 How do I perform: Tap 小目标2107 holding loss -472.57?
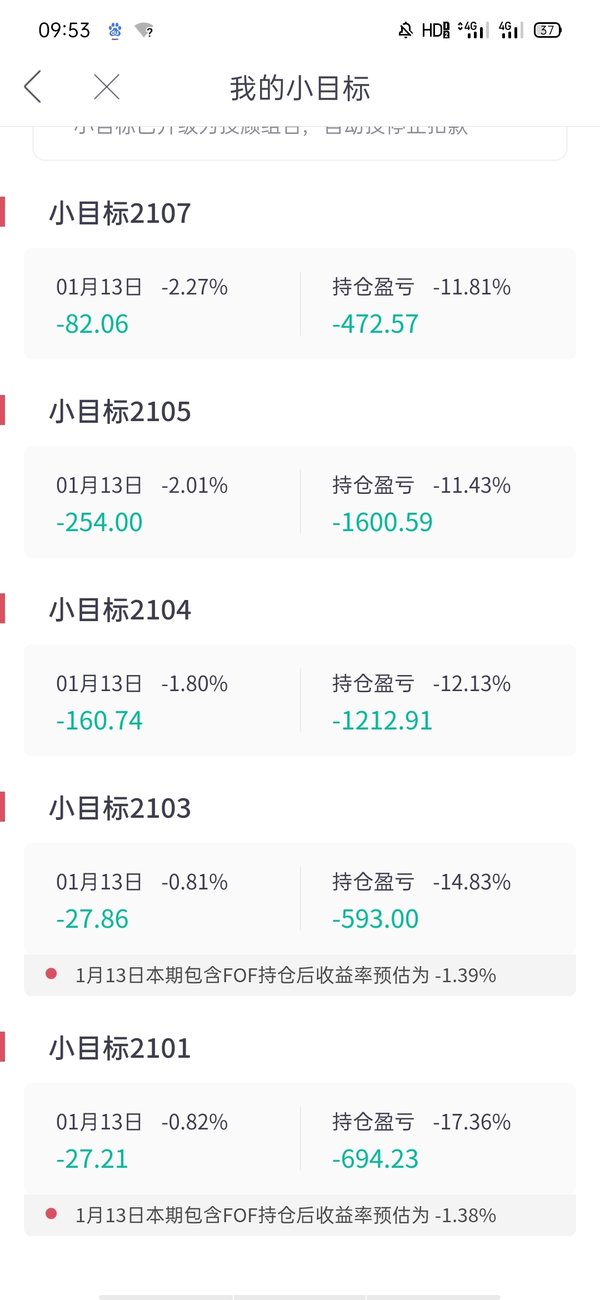pyautogui.click(x=376, y=323)
